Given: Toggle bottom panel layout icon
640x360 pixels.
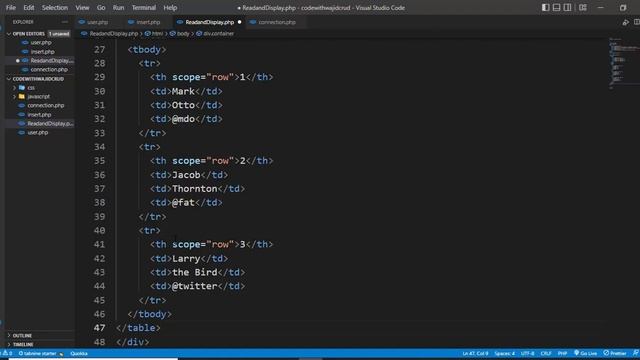Looking at the screenshot, I should pos(556,7).
